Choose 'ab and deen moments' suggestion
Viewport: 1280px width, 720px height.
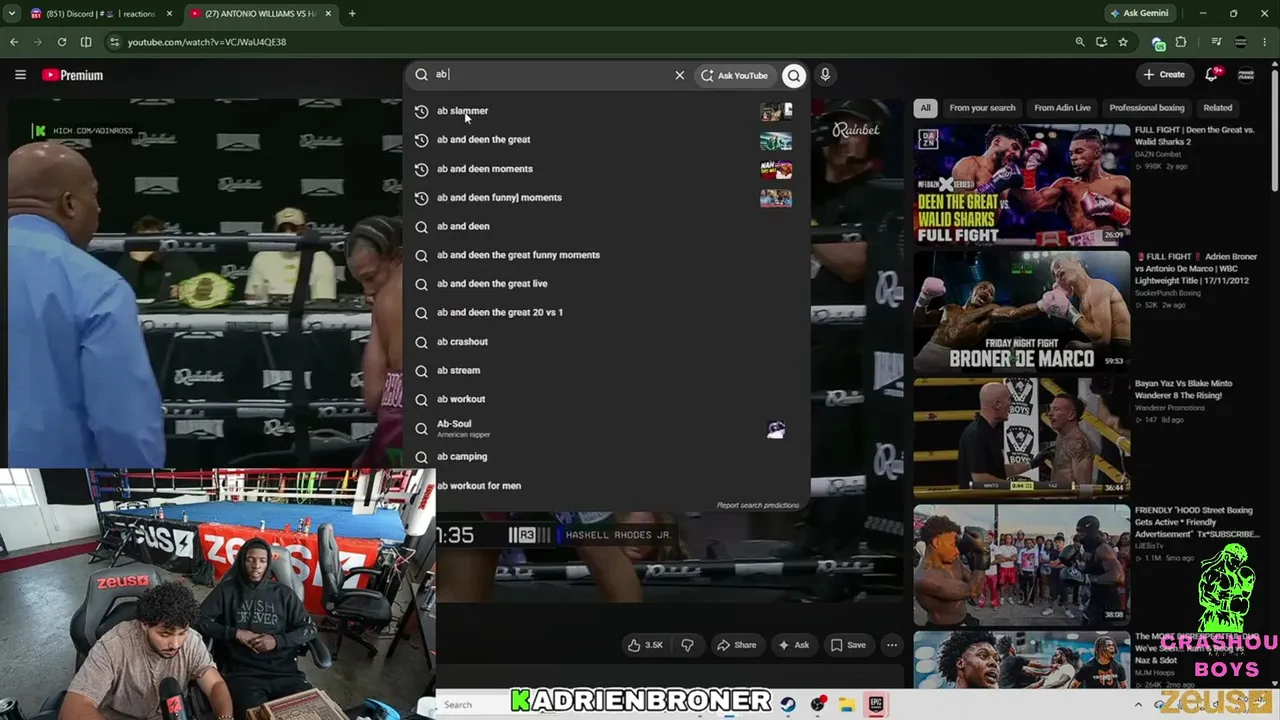[x=607, y=169]
